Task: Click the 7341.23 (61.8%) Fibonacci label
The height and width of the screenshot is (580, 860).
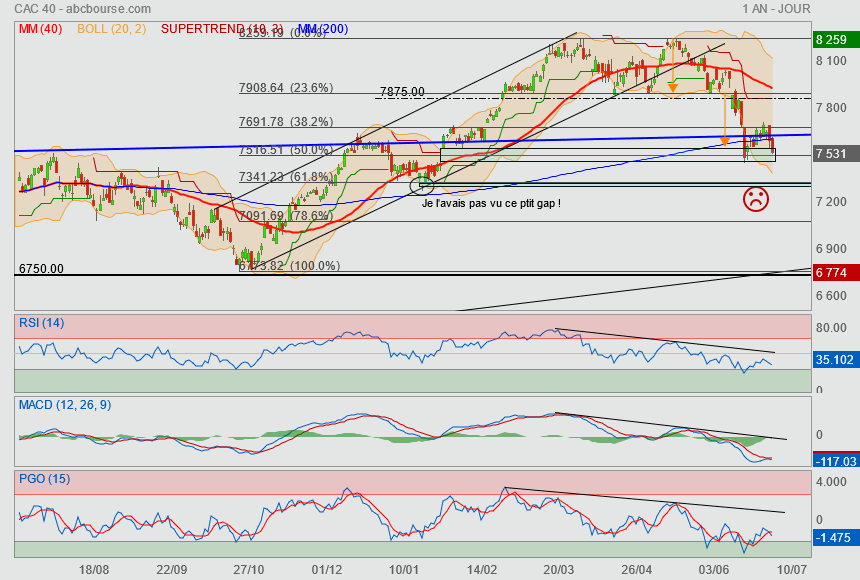Action: [x=286, y=177]
